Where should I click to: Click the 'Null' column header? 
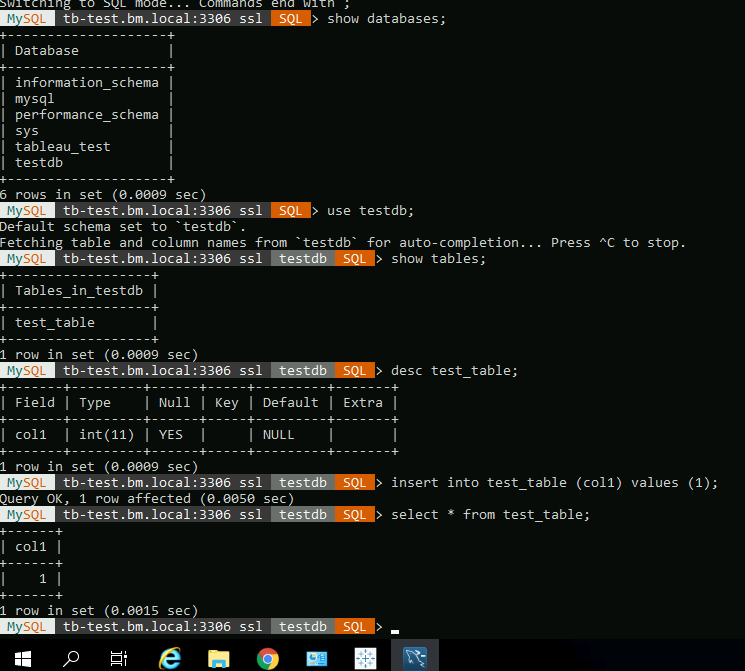point(174,403)
